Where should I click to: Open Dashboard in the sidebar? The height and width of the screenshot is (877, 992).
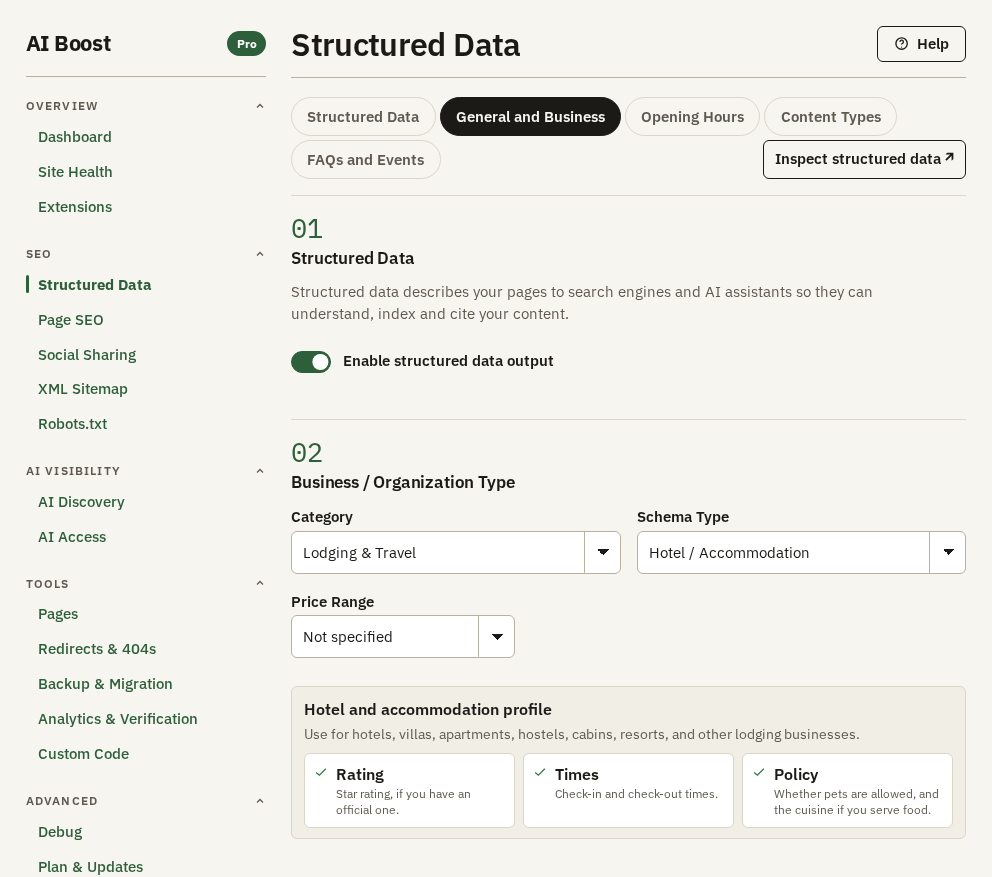tap(75, 137)
